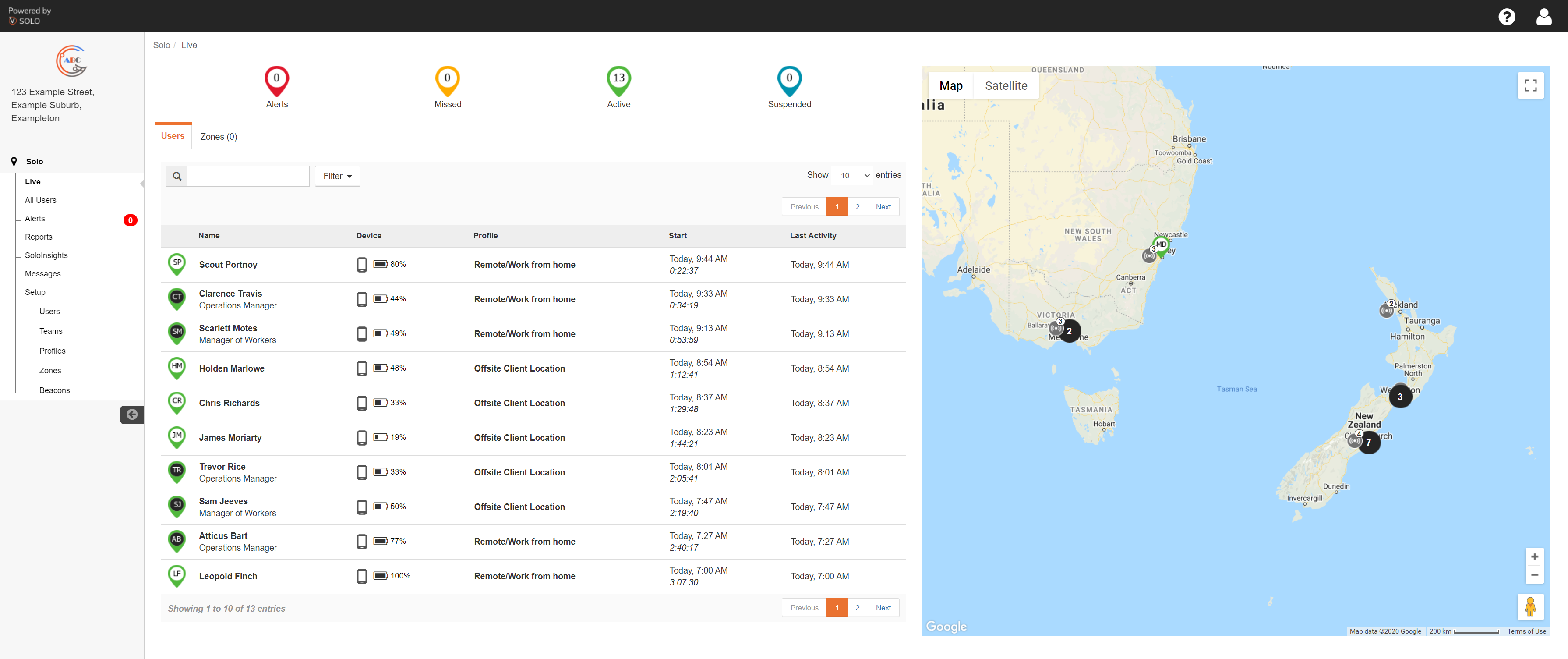The width and height of the screenshot is (1568, 659).
Task: Click Atticus Bart's battery icon
Action: (x=381, y=541)
